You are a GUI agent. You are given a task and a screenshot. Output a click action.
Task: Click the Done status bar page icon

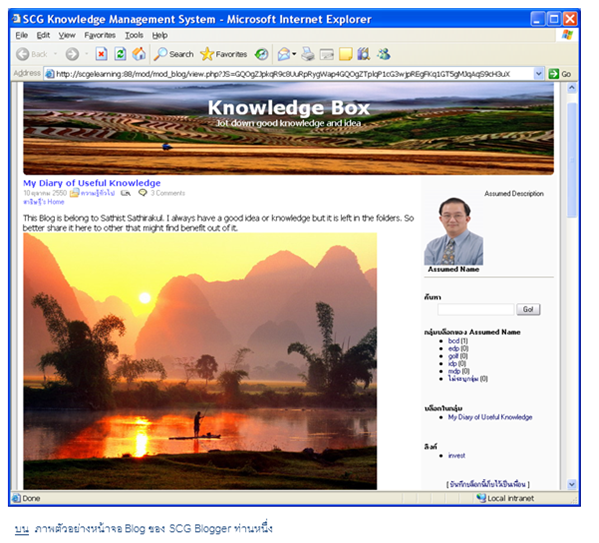click(16, 498)
